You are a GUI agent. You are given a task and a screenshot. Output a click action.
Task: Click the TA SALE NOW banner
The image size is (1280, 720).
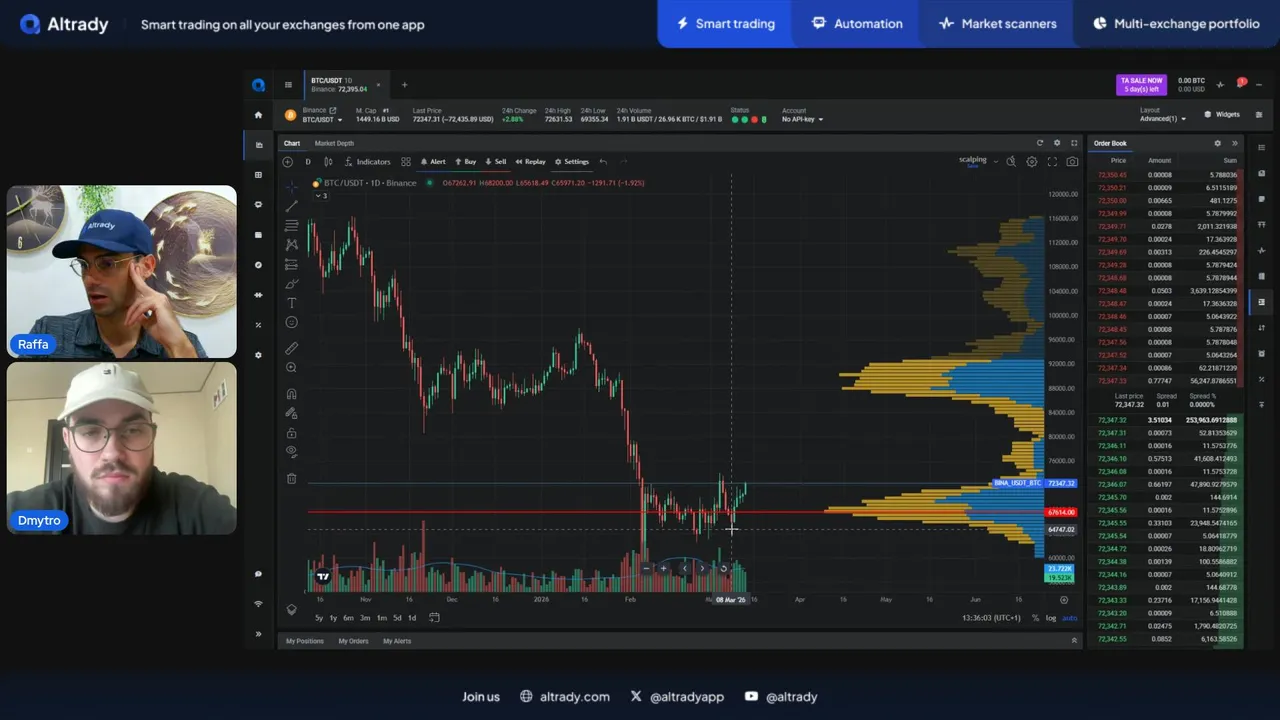tap(1141, 85)
